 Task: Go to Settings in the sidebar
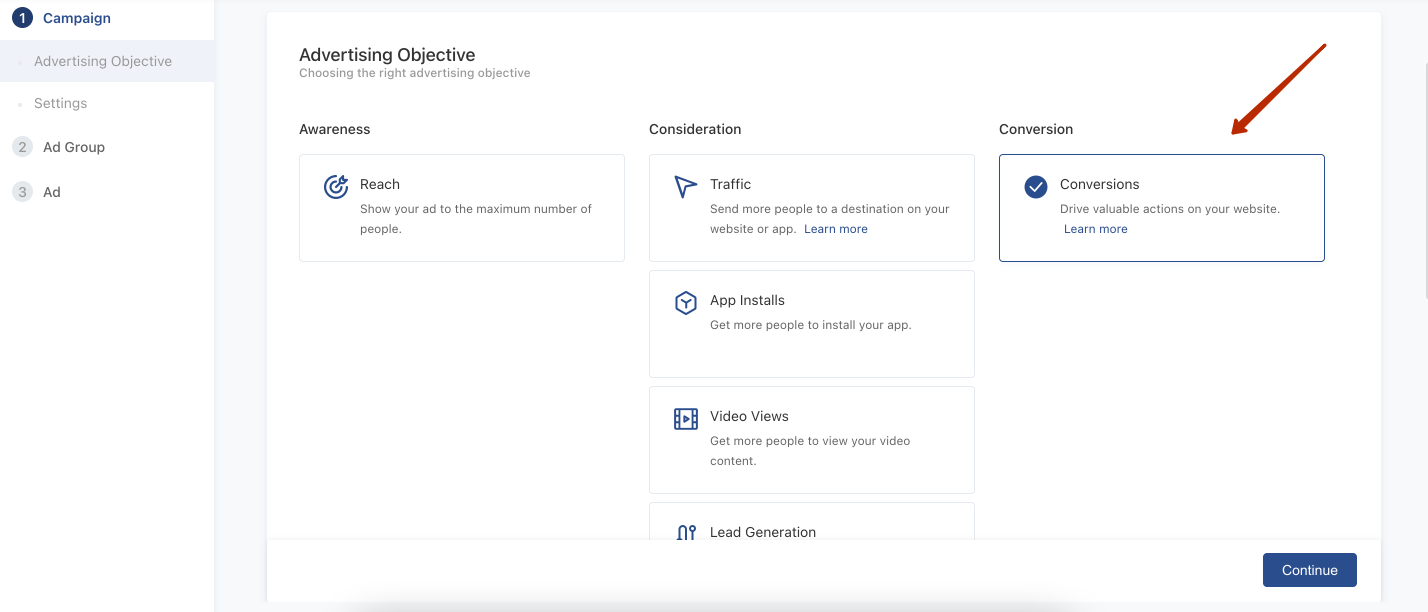(60, 103)
